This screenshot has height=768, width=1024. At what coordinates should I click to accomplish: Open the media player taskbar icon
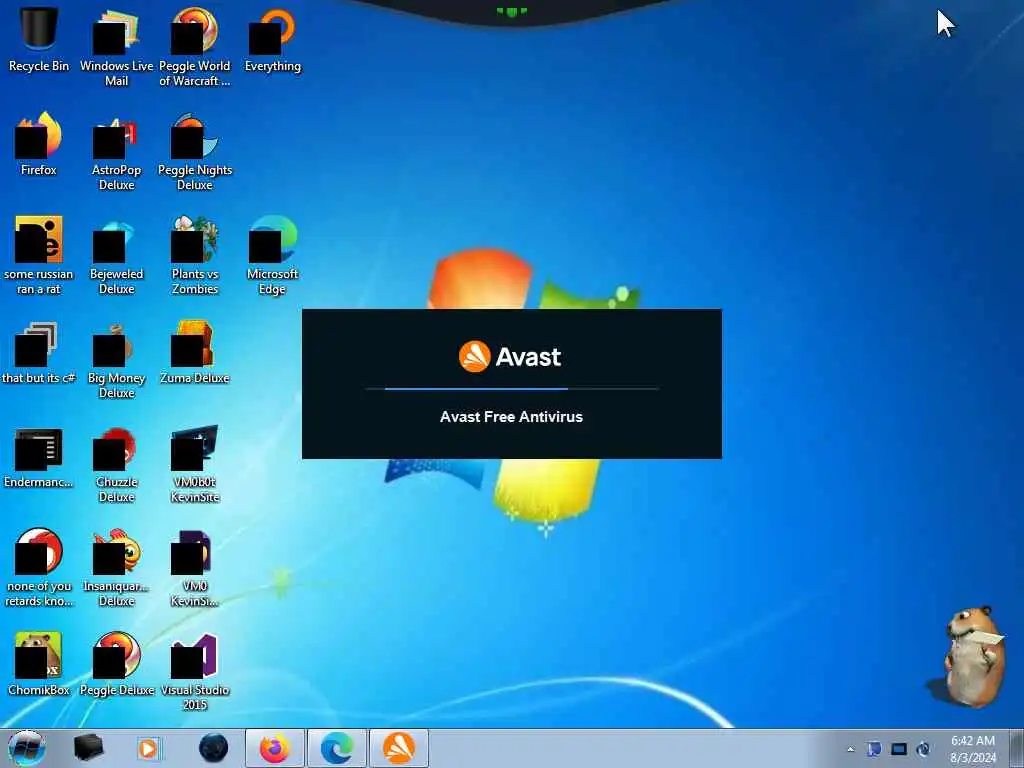click(148, 748)
